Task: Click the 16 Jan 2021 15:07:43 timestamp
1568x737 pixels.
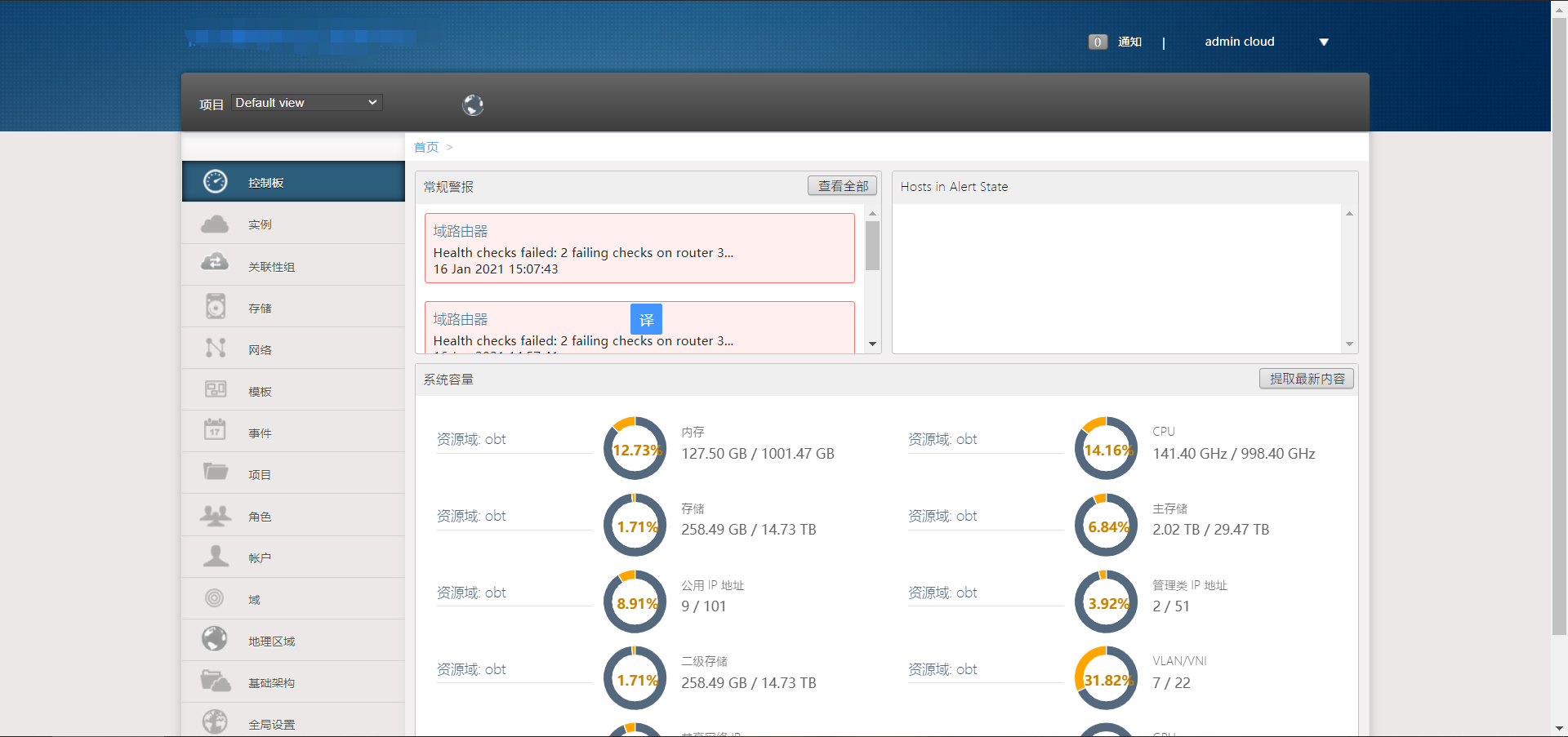Action: tap(496, 269)
